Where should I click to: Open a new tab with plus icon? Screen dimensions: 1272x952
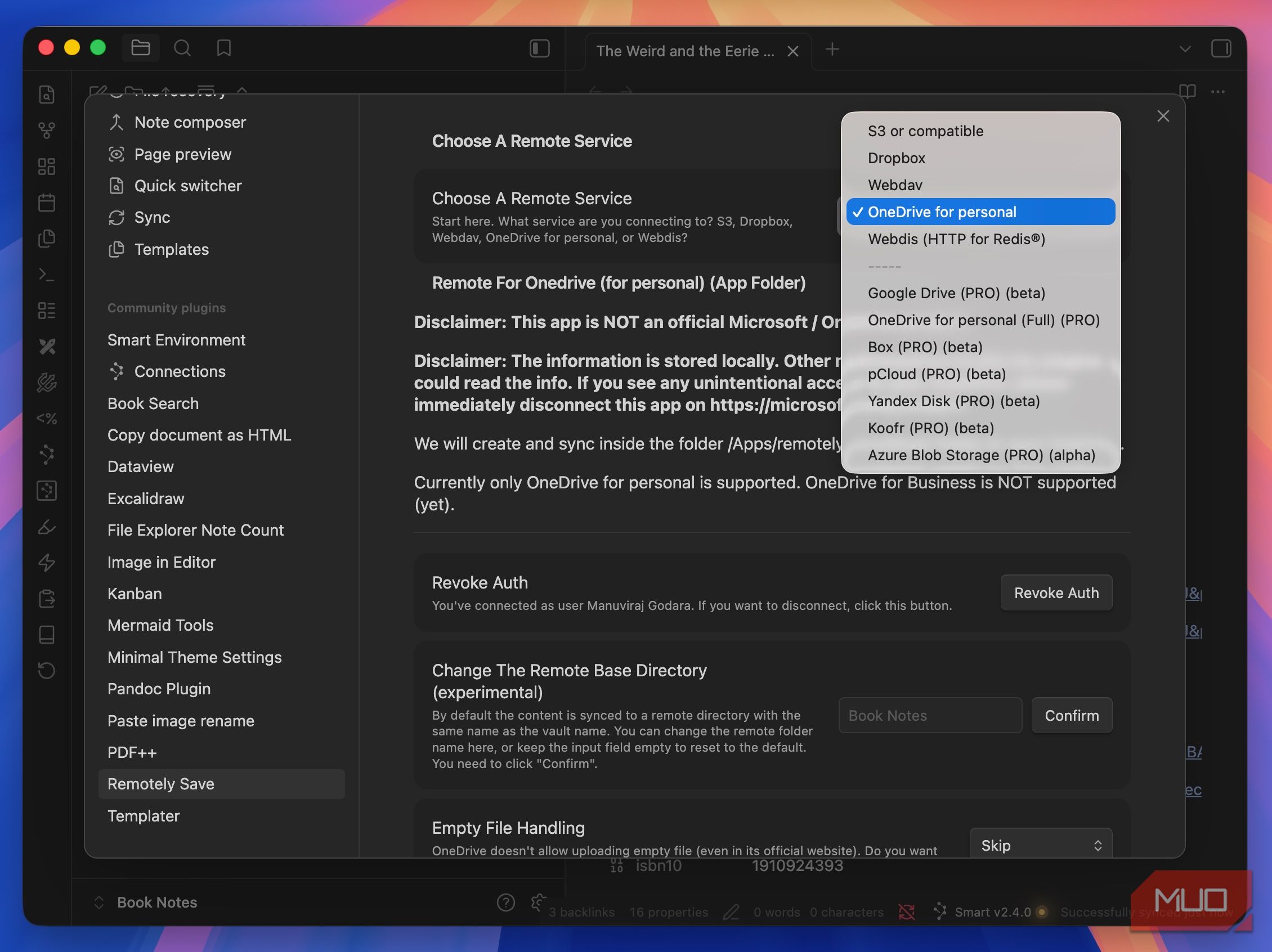pos(832,50)
